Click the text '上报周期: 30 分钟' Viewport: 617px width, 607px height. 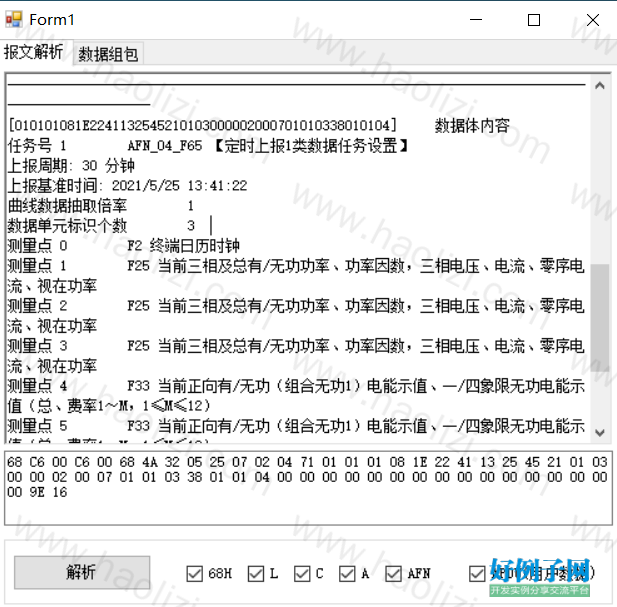pos(71,166)
